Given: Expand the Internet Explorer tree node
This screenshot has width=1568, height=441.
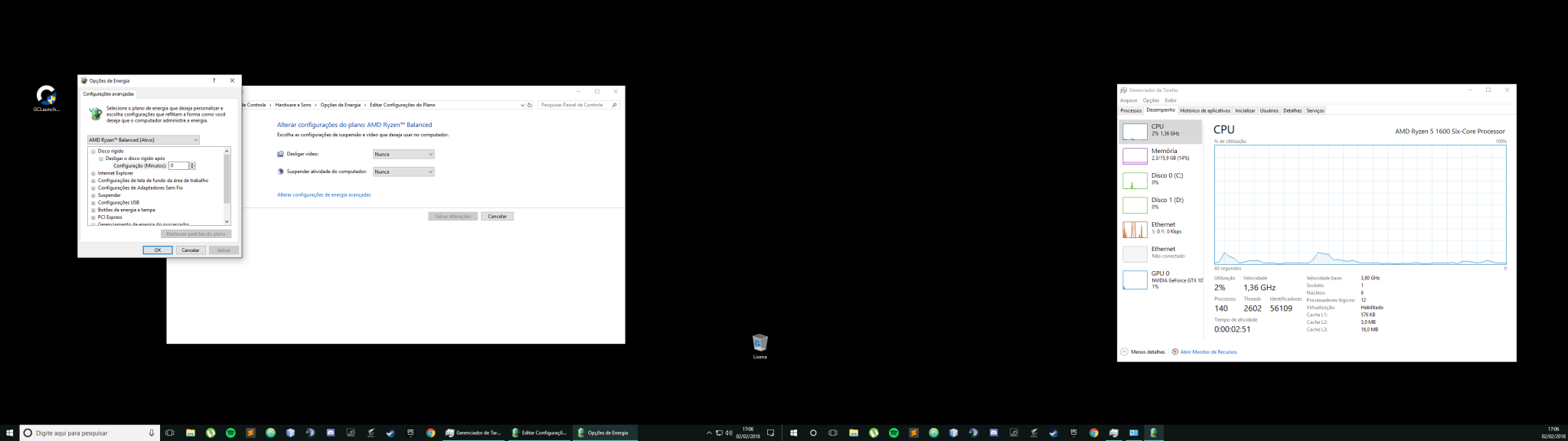Looking at the screenshot, I should coord(93,173).
